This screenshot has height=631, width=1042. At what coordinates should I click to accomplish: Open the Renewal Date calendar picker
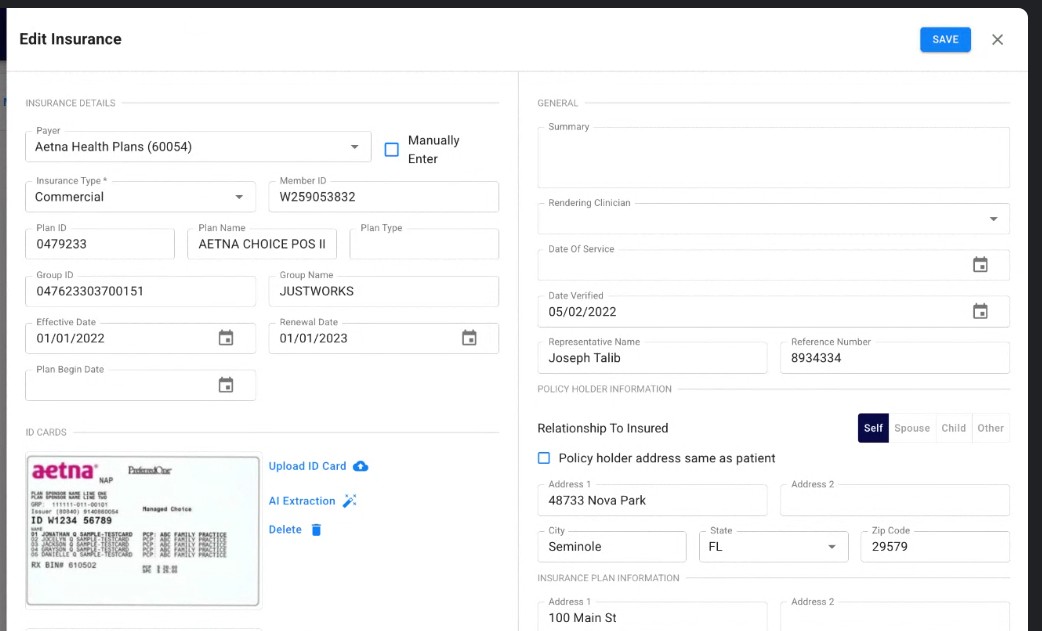(469, 338)
